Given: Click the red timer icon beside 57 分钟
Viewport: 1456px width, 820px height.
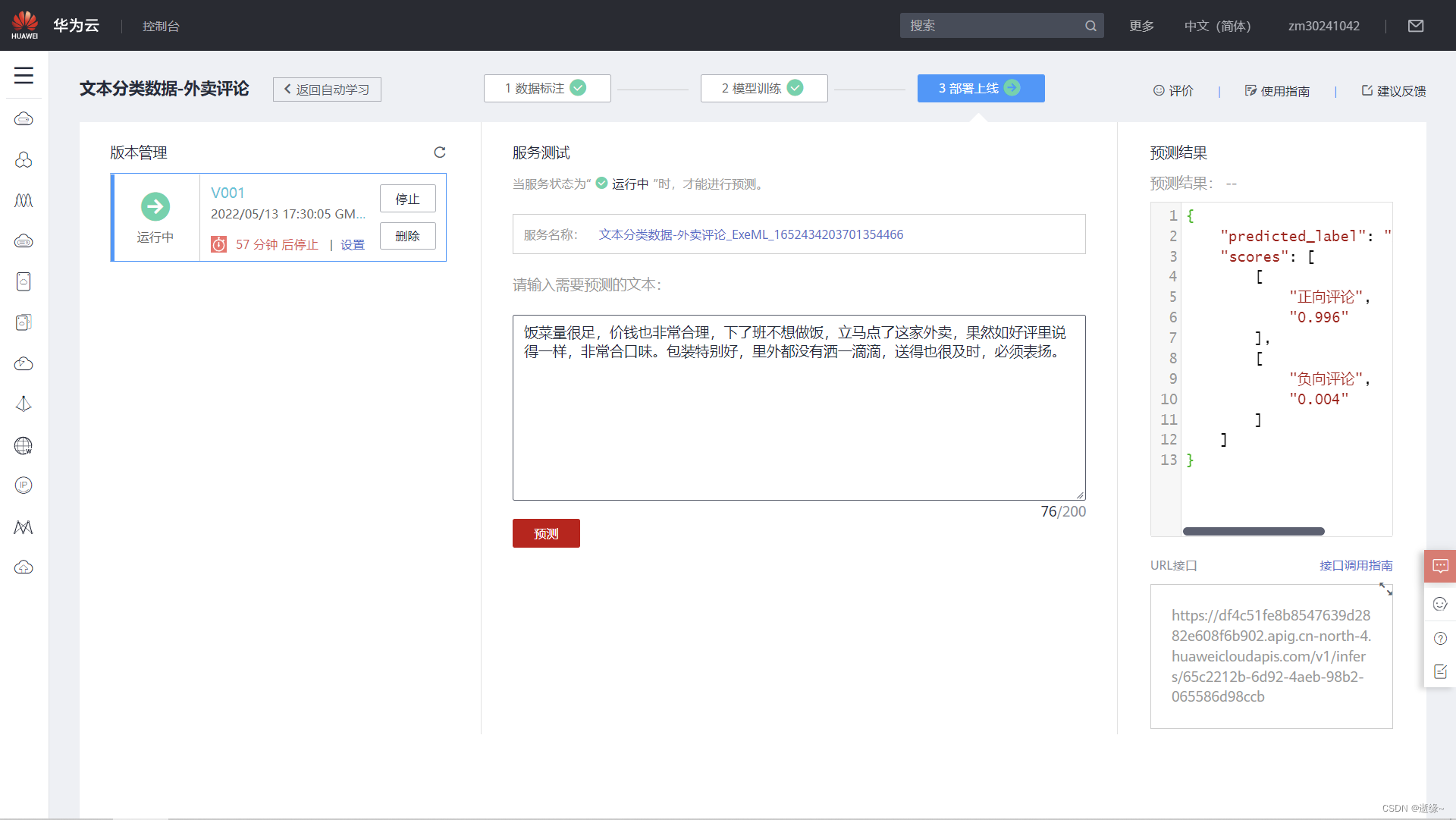Looking at the screenshot, I should 218,244.
